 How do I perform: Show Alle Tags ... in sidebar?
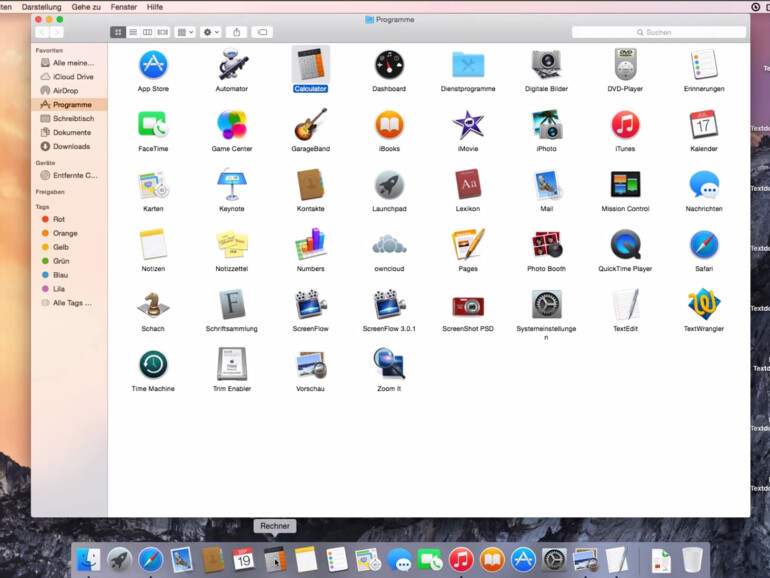69,303
